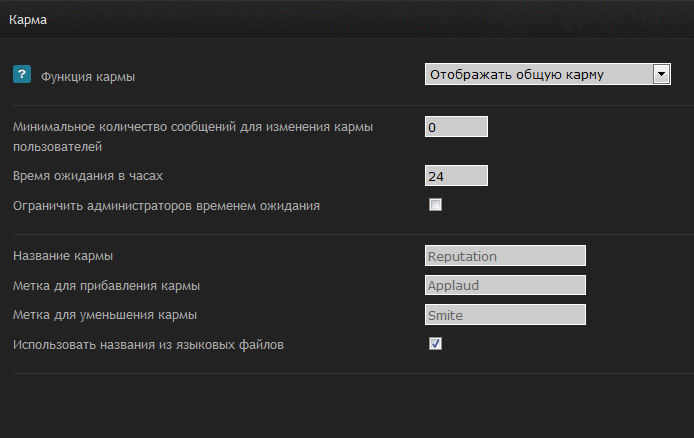
Task: Click Использовать названия из языковых файлов label
Action: 148,345
